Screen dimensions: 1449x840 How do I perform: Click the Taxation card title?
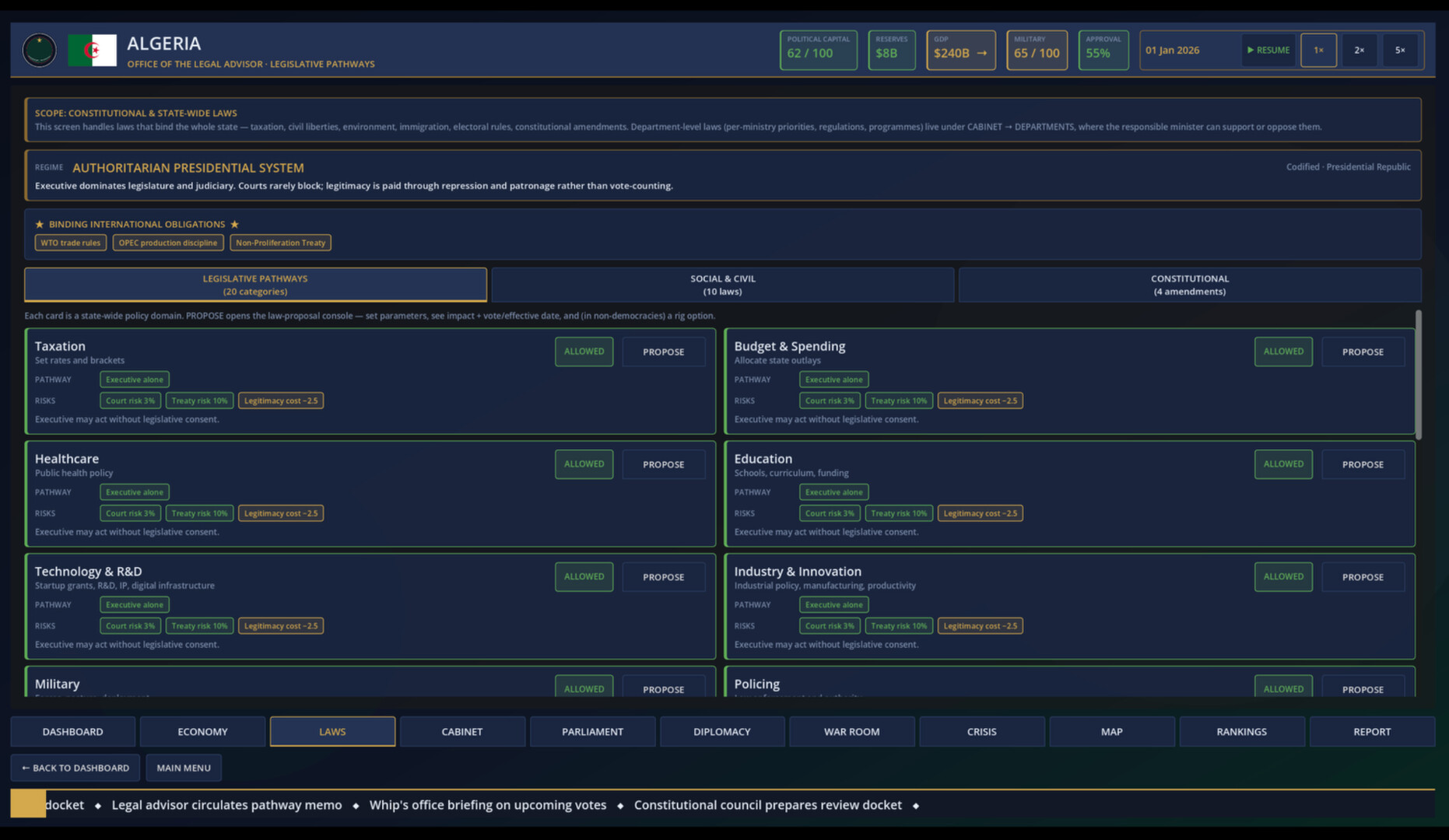[60, 346]
